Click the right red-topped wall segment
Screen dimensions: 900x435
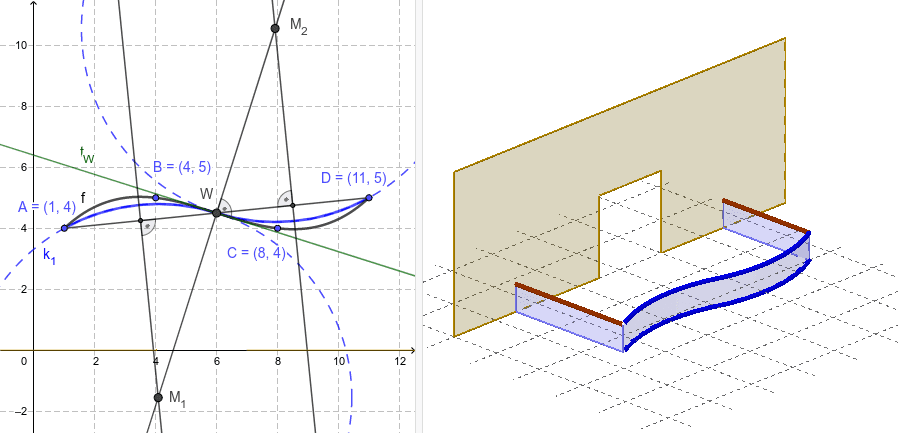click(766, 228)
